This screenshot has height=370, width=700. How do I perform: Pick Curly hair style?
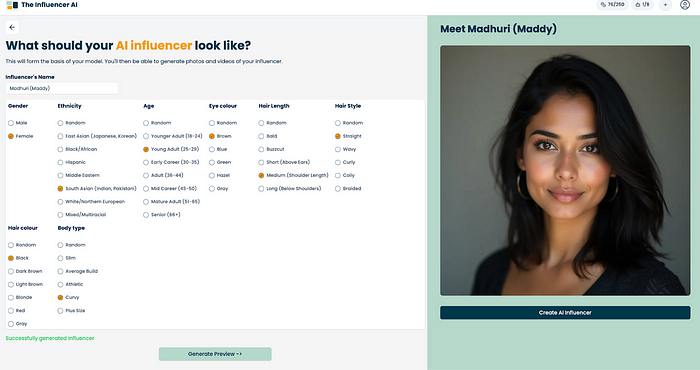[x=346, y=162]
